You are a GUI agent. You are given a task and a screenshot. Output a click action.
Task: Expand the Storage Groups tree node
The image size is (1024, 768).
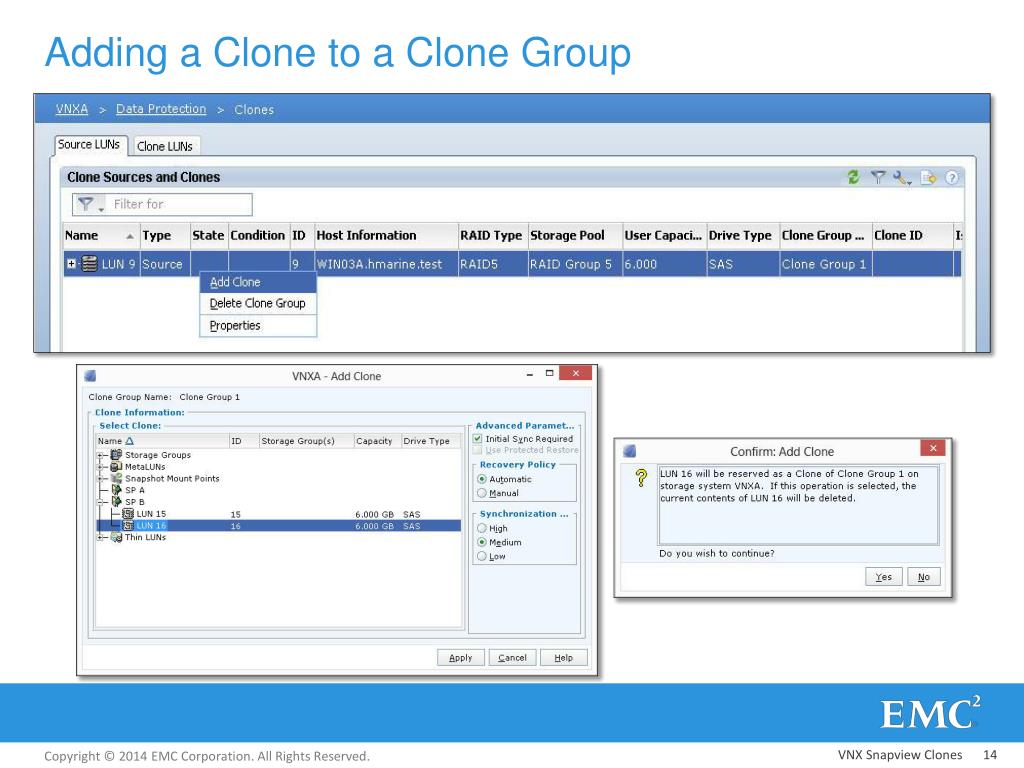coord(101,455)
